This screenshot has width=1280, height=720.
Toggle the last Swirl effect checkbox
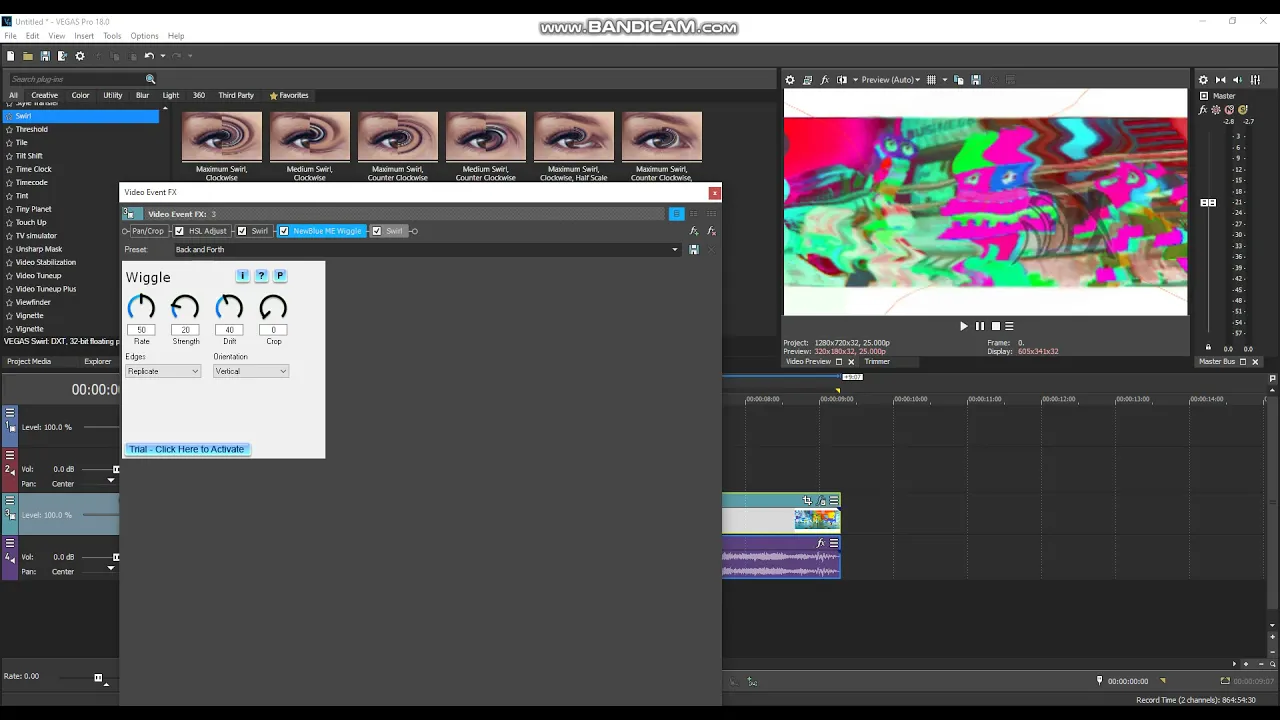click(x=377, y=231)
